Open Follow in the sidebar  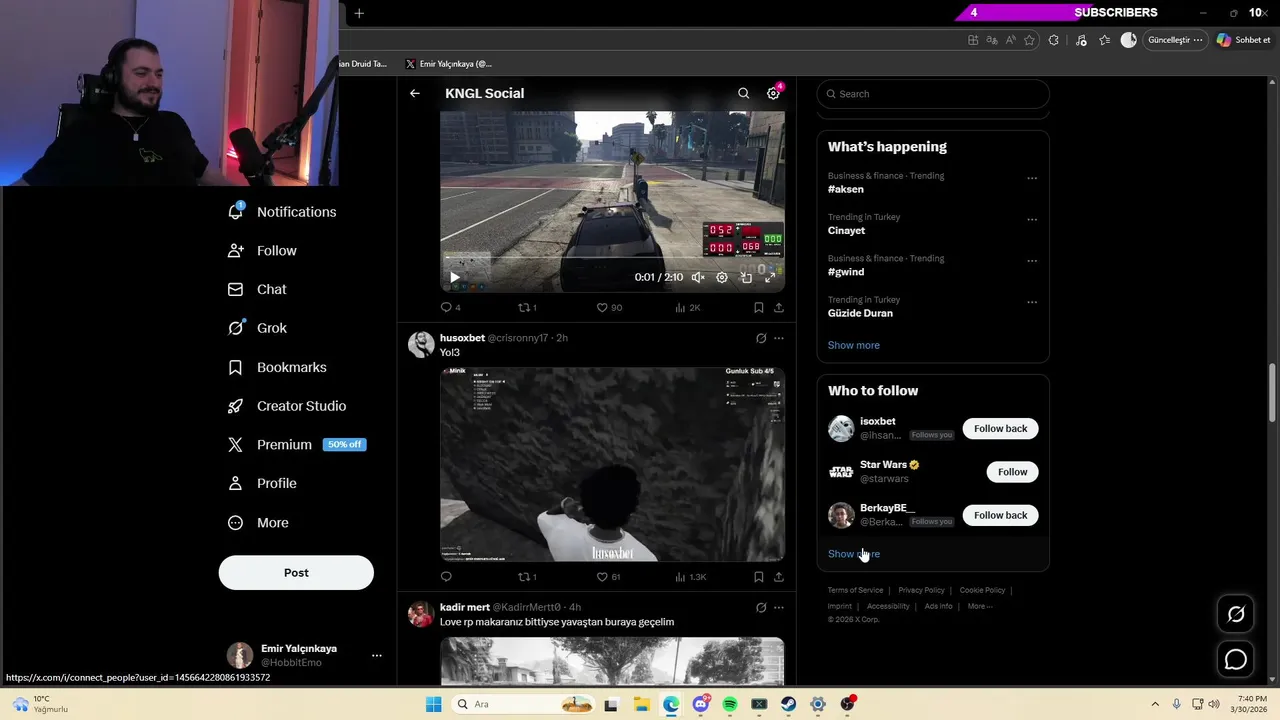263,251
